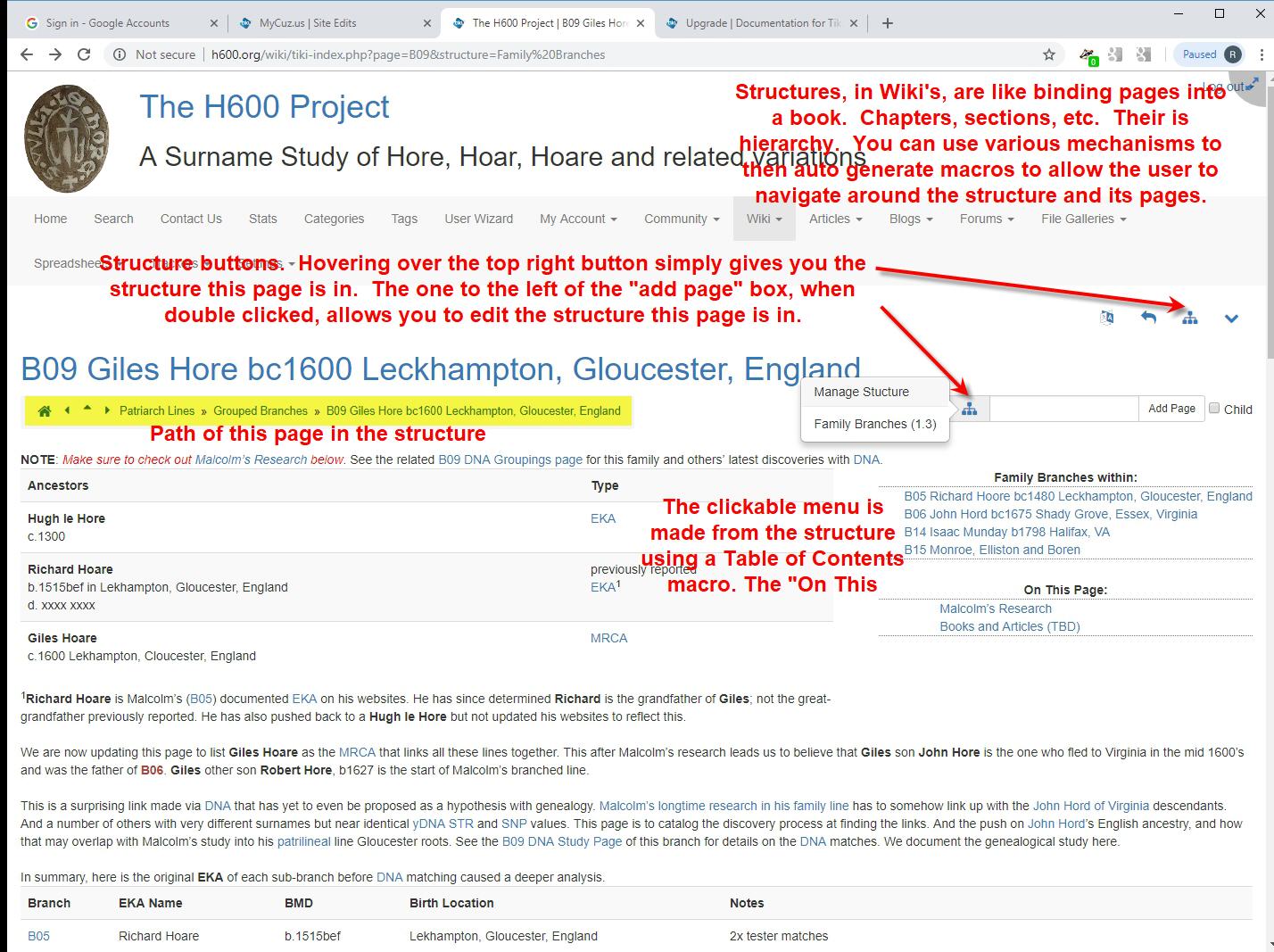Go to previous page in structure
The image size is (1274, 952).
[x=67, y=410]
